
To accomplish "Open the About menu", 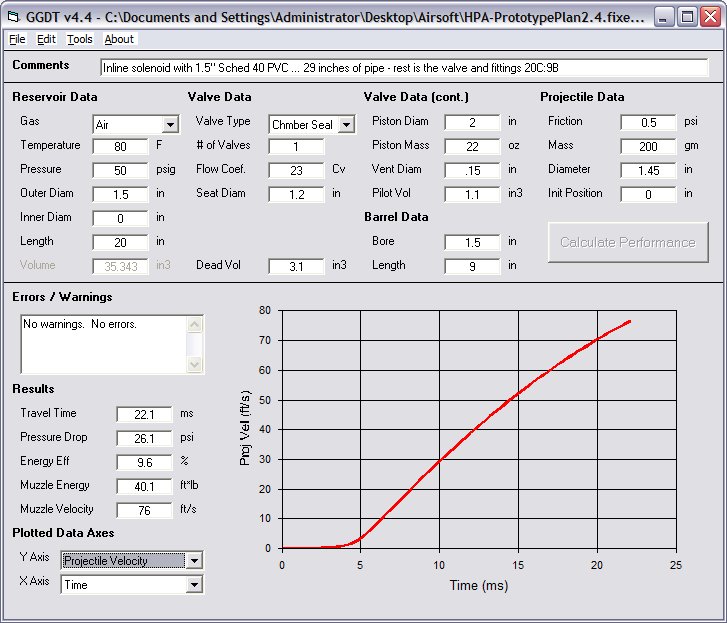I will click(x=119, y=39).
